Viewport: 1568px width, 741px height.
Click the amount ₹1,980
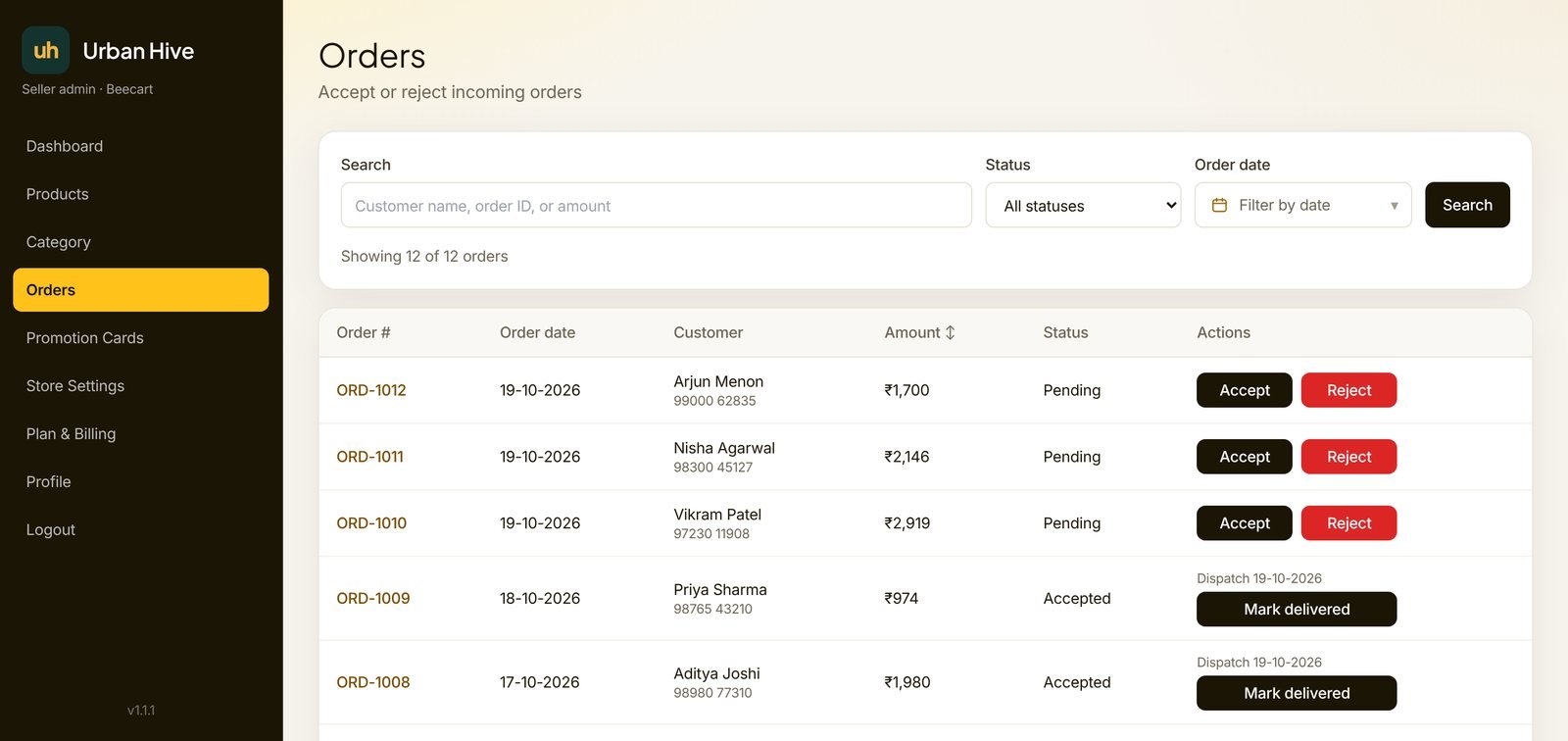pos(907,682)
